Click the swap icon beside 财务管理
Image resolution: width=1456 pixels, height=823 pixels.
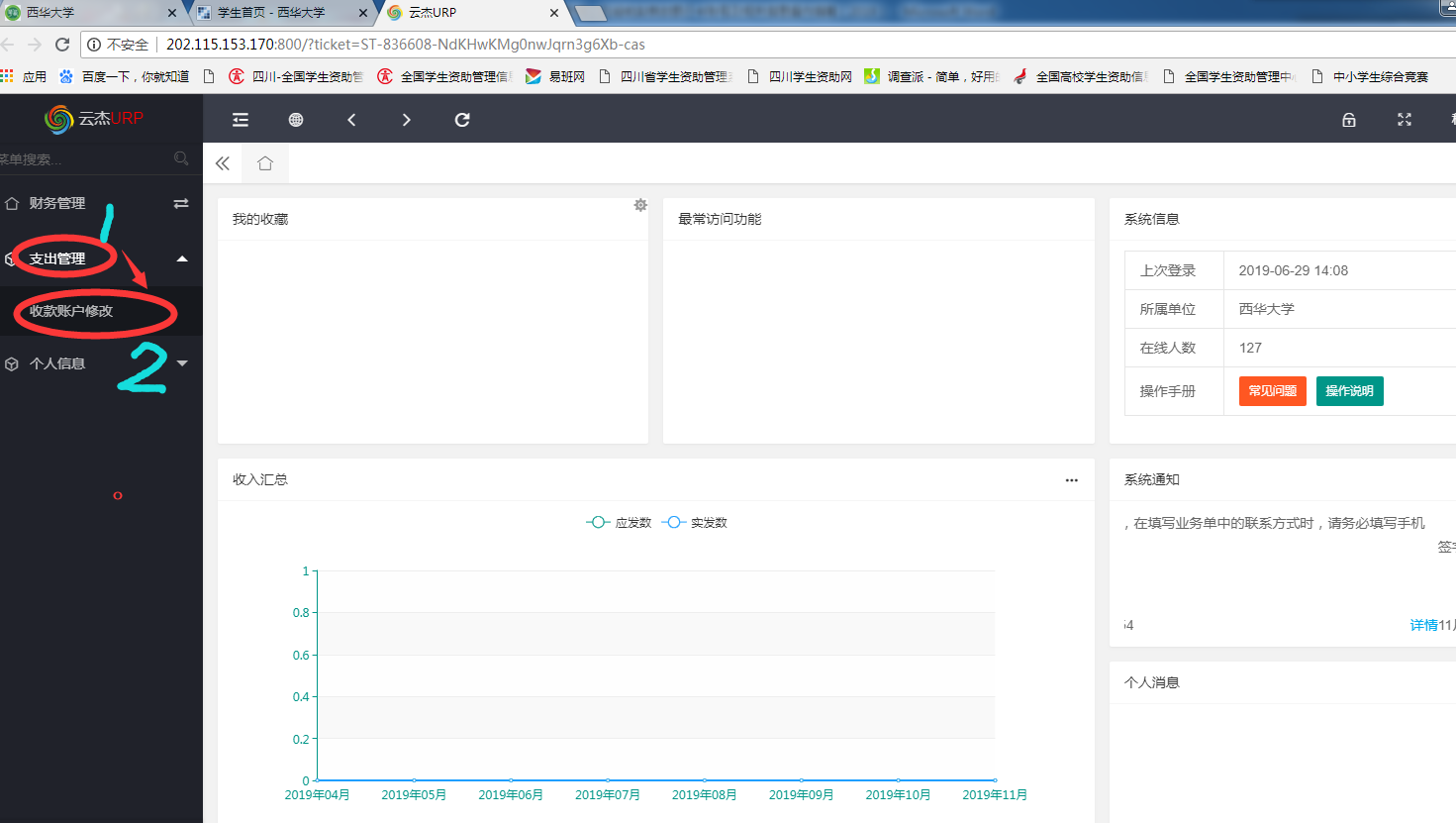click(181, 203)
